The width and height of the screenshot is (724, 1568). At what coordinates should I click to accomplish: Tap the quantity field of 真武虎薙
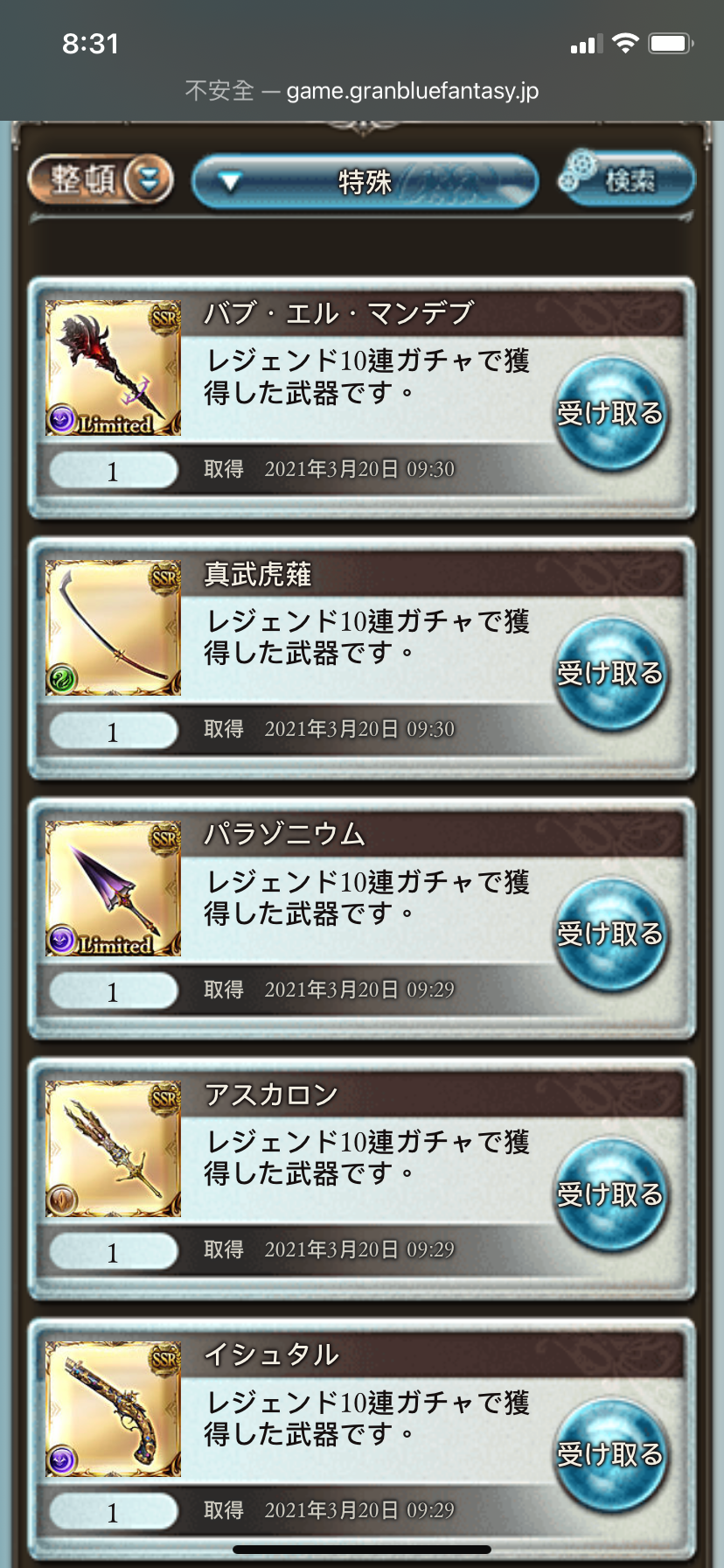[113, 731]
